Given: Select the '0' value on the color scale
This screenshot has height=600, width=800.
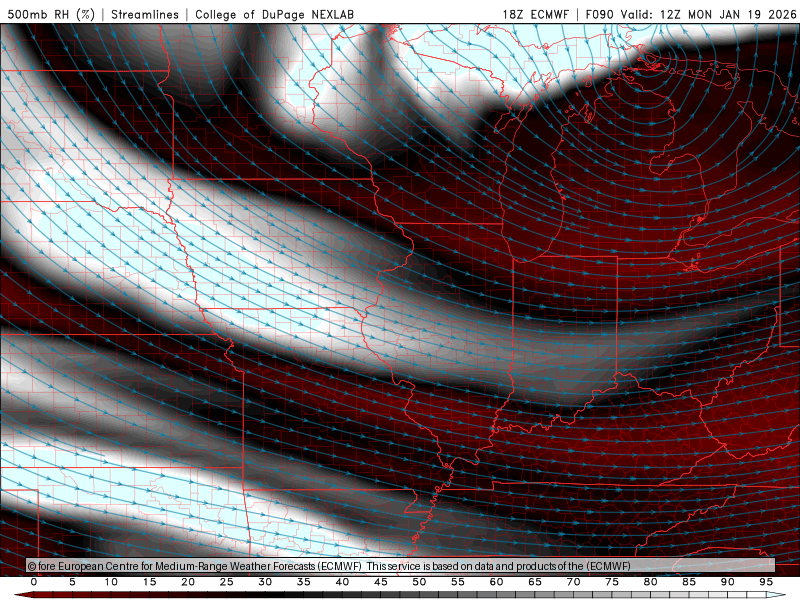Looking at the screenshot, I should click(34, 582).
